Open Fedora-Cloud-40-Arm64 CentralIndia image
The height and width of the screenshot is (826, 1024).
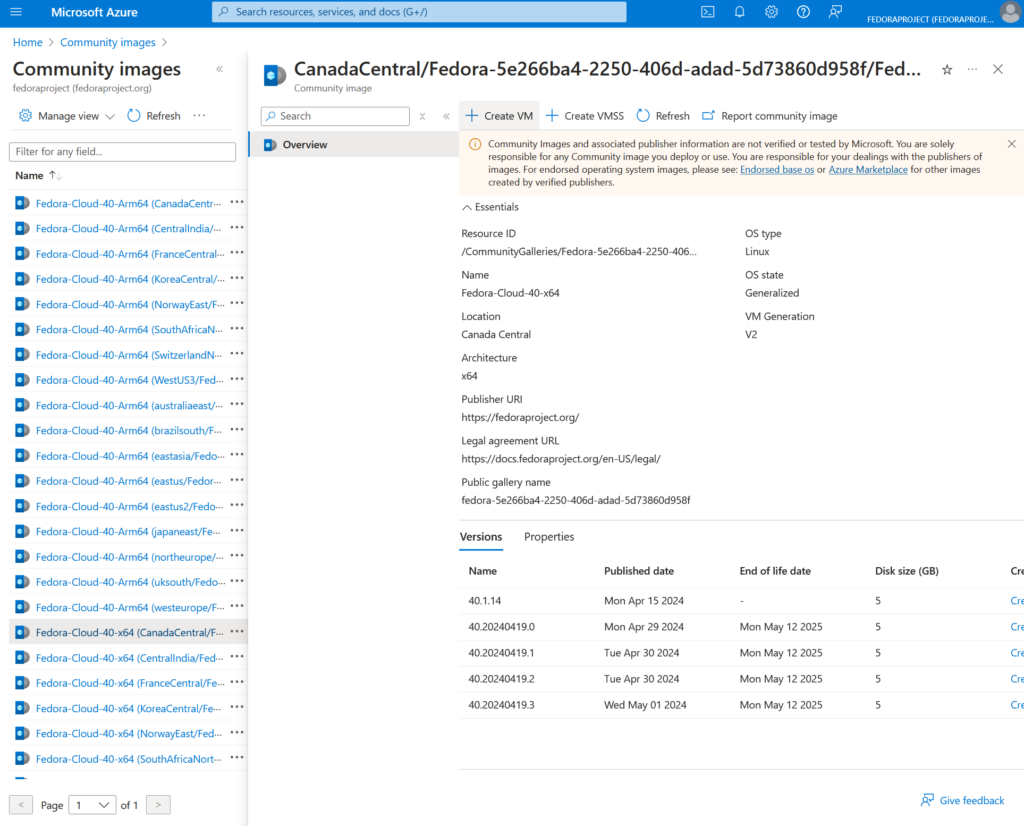[x=129, y=229]
